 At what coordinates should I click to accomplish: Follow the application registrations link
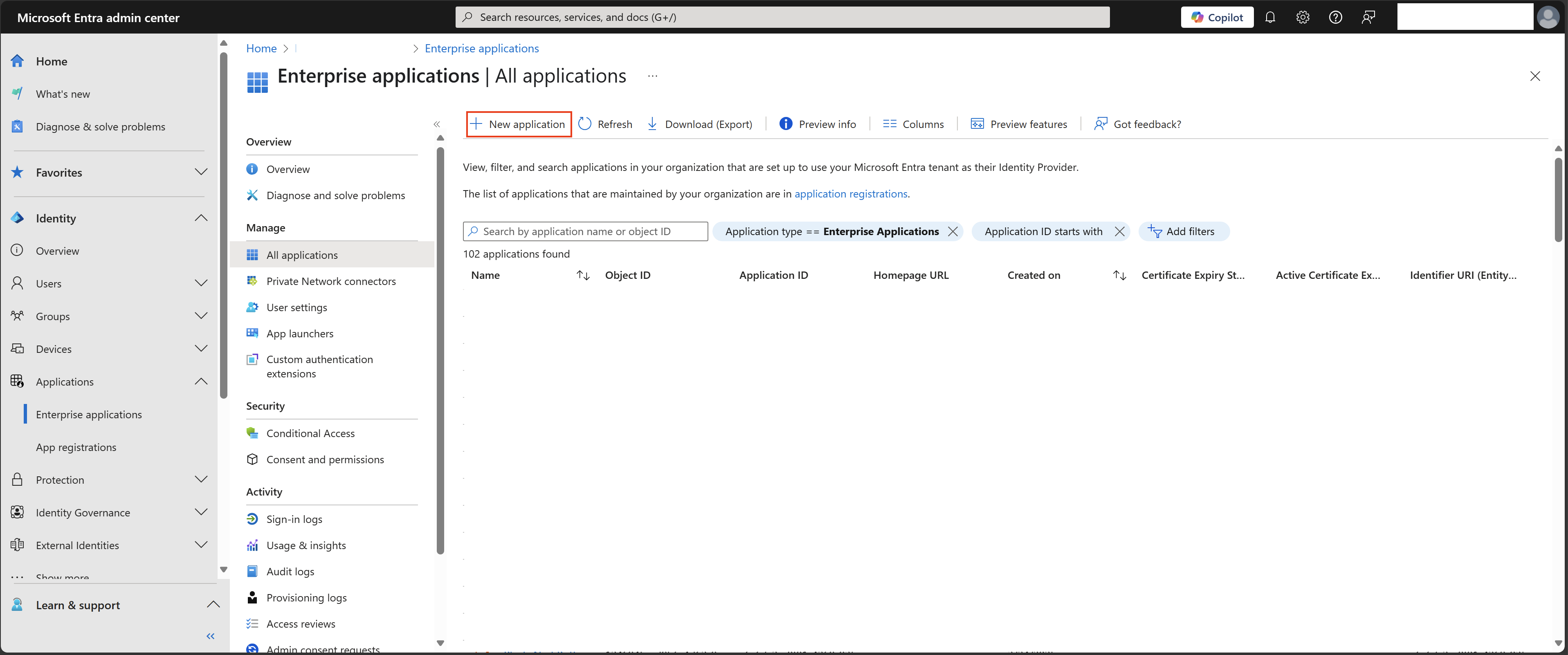pyautogui.click(x=851, y=193)
